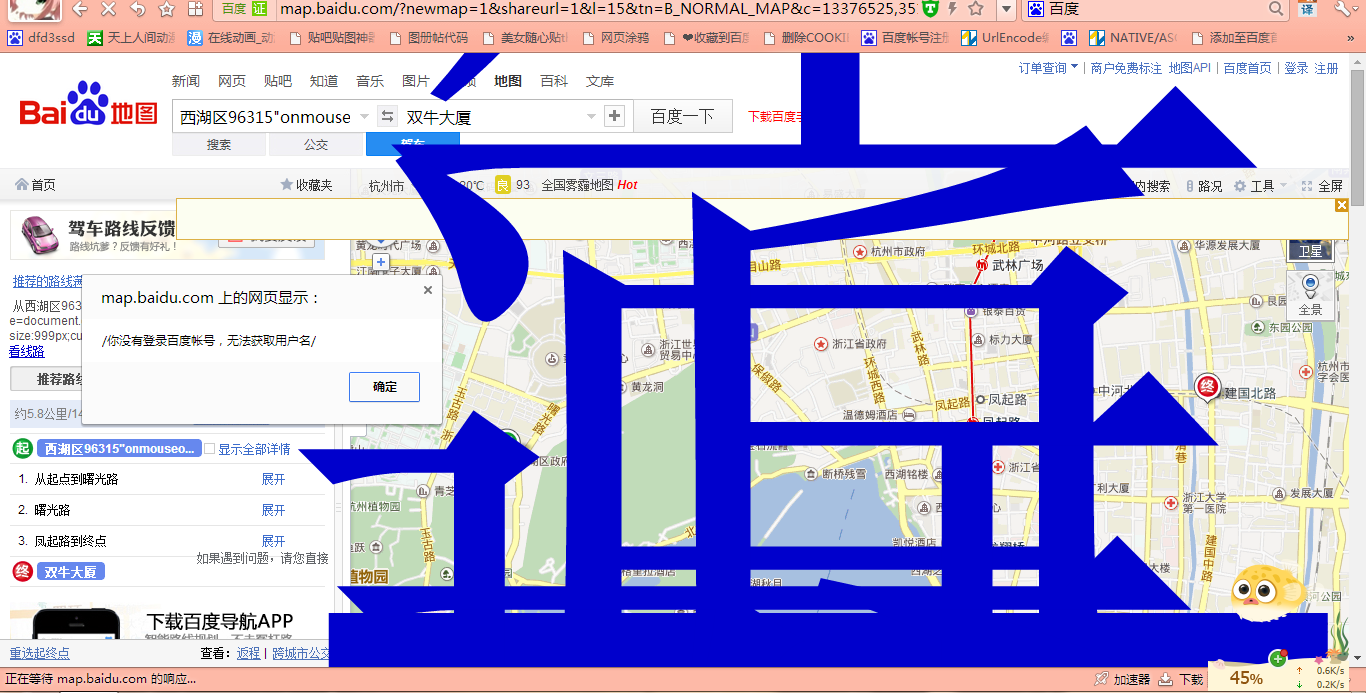Click the browser back arrow button
Screen dimensions: 1366x693
coord(80,9)
